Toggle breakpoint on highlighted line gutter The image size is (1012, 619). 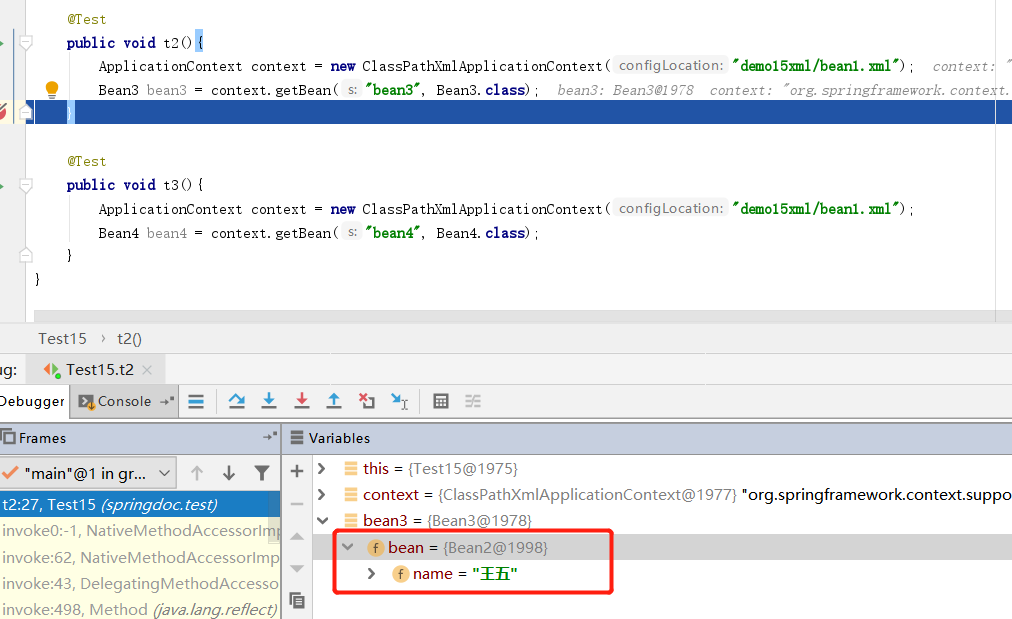pos(3,112)
